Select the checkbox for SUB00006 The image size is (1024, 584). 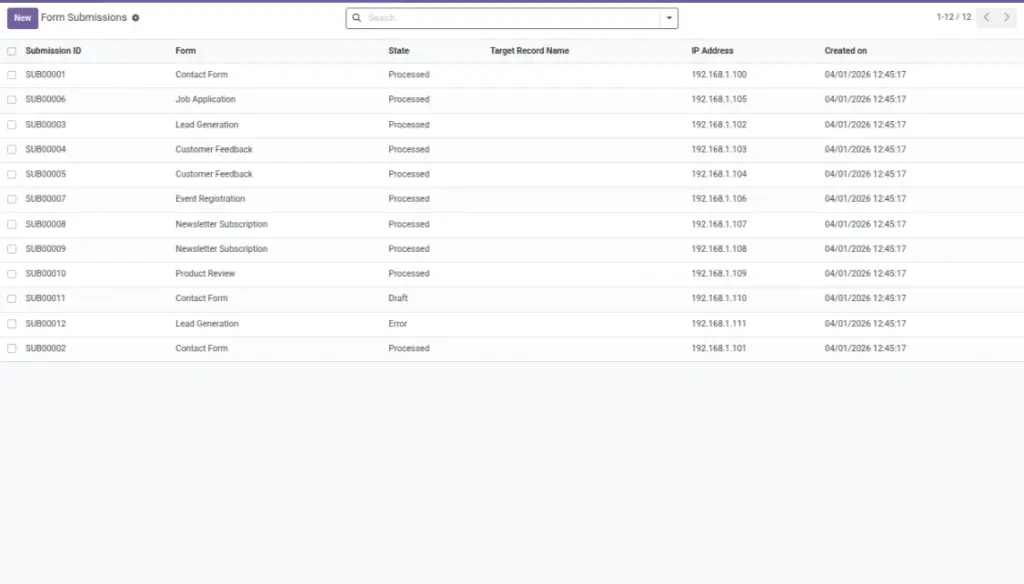coord(12,100)
